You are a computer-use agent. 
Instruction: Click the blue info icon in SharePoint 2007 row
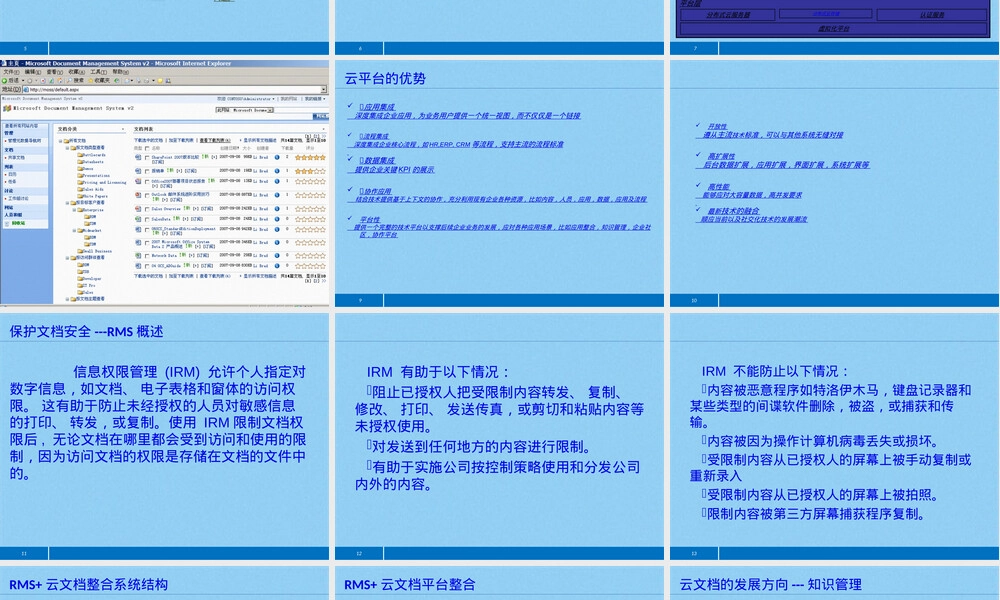tap(277, 157)
